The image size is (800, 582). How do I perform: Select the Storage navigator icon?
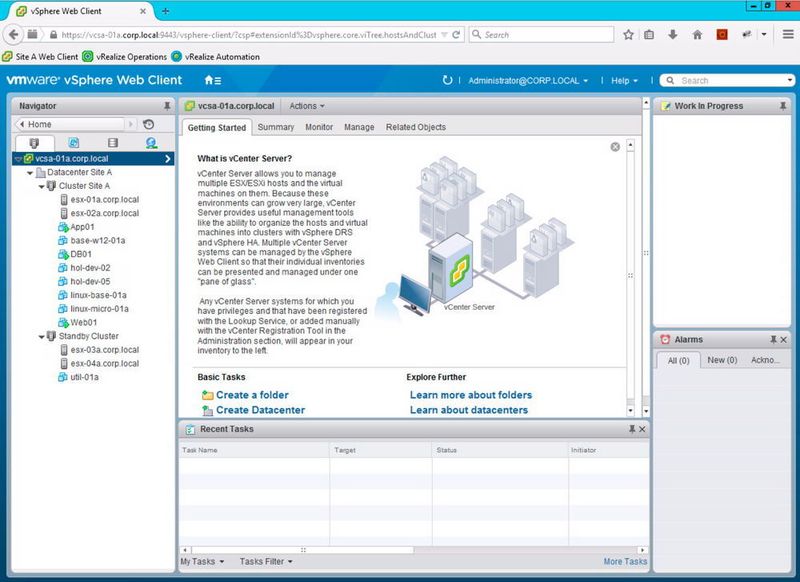tap(113, 143)
